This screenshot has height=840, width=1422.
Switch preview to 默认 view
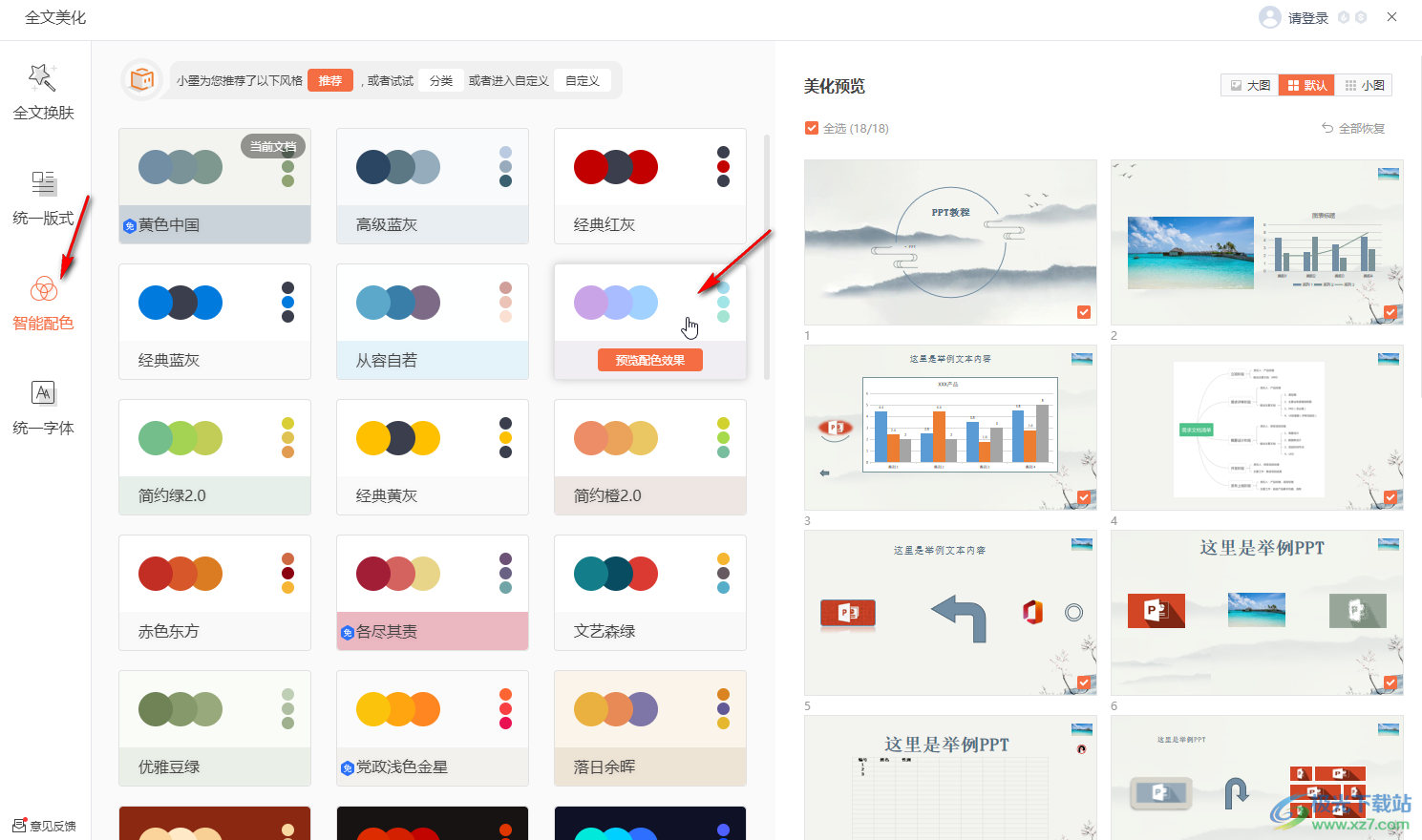point(1306,85)
